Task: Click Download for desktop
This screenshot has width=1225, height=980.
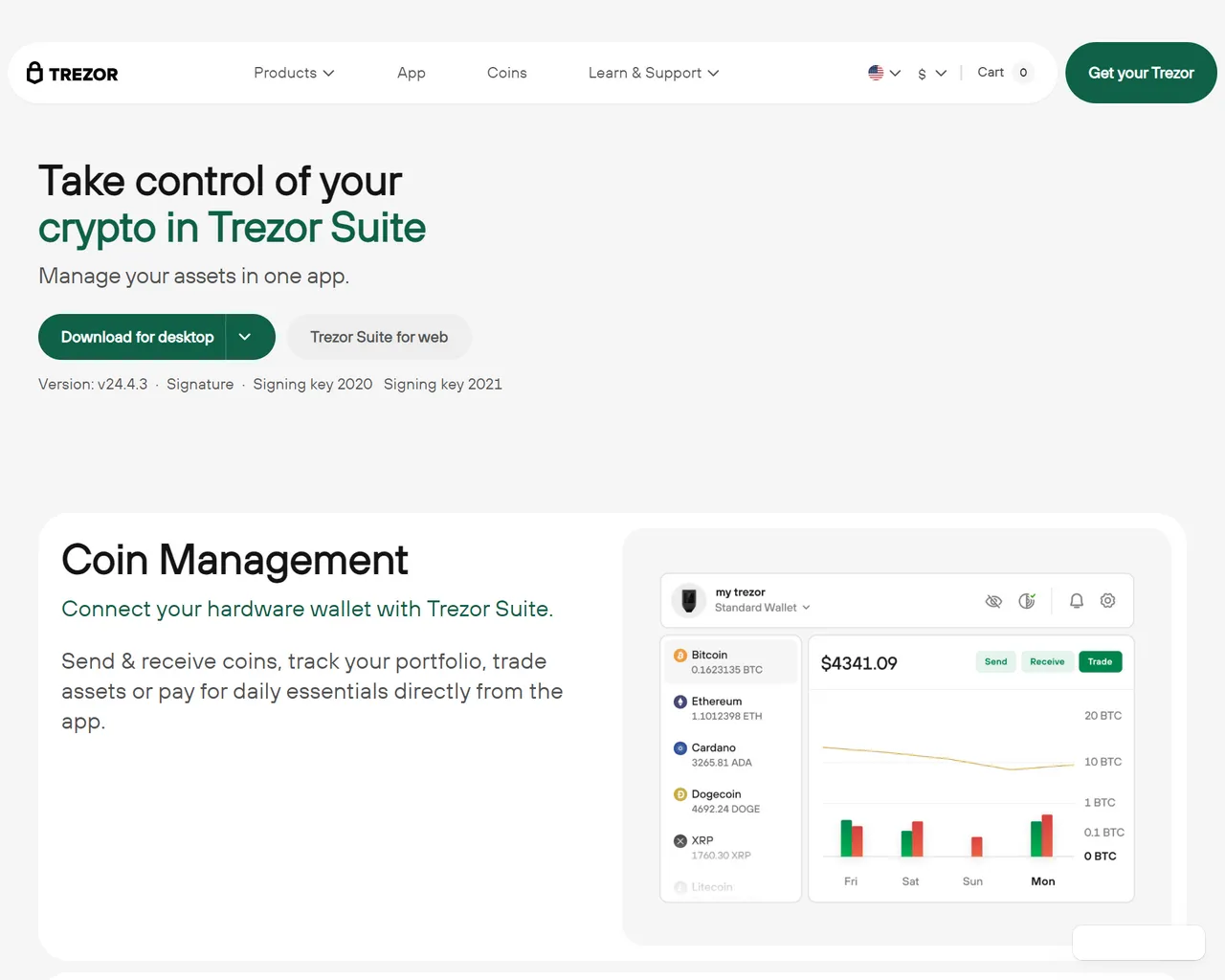Action: click(x=132, y=337)
